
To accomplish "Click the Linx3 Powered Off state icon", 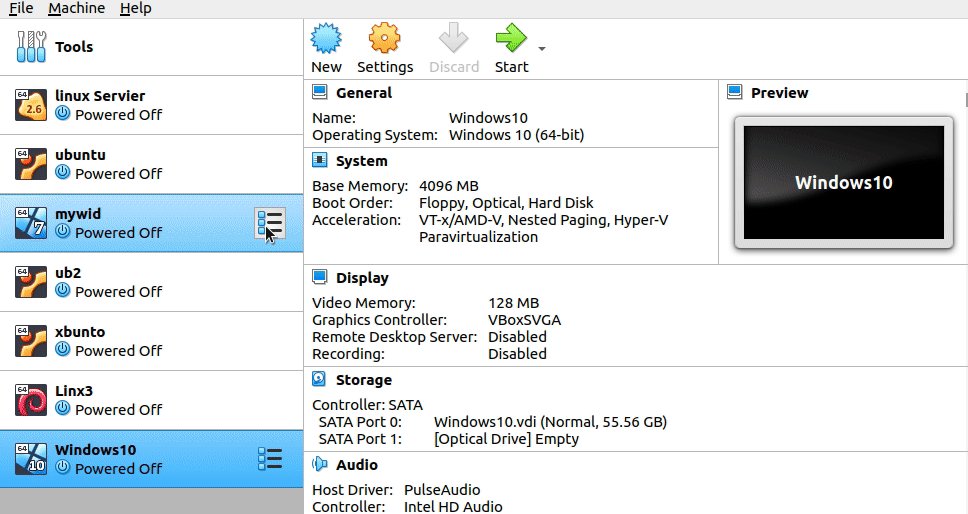I will 62,408.
